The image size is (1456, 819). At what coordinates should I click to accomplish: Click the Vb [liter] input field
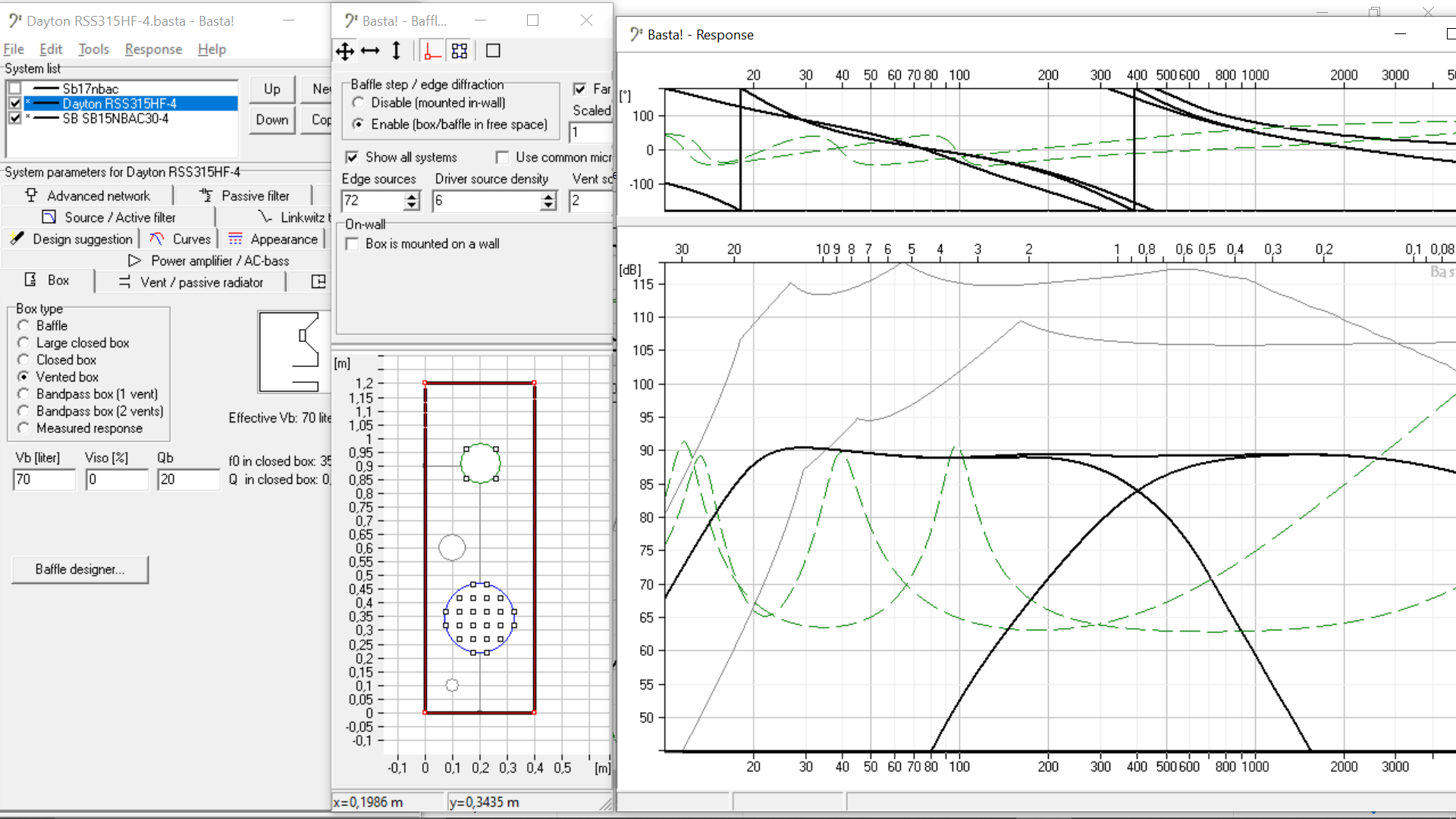pyautogui.click(x=45, y=479)
